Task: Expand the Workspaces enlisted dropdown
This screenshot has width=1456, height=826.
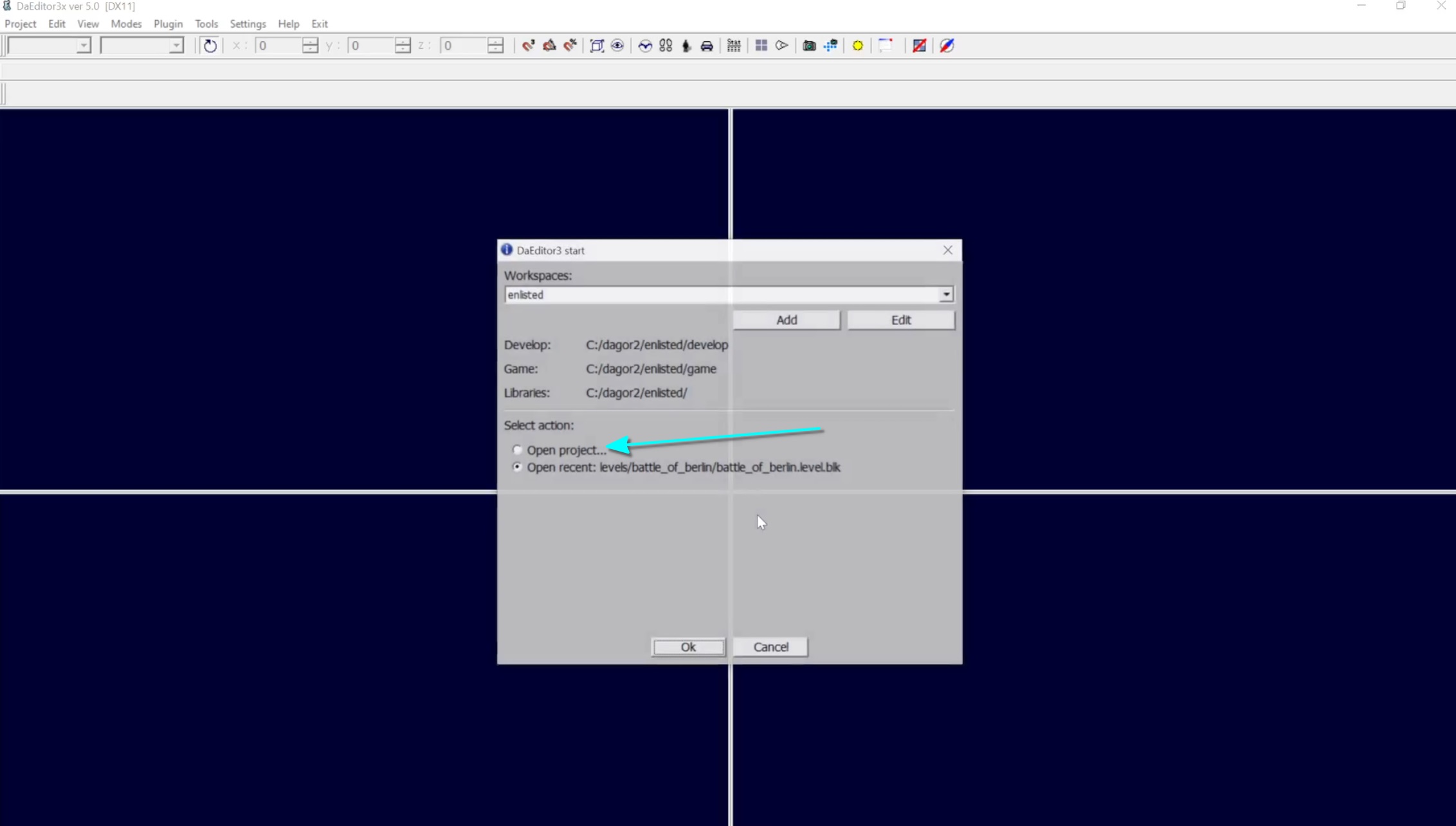Action: coord(945,295)
